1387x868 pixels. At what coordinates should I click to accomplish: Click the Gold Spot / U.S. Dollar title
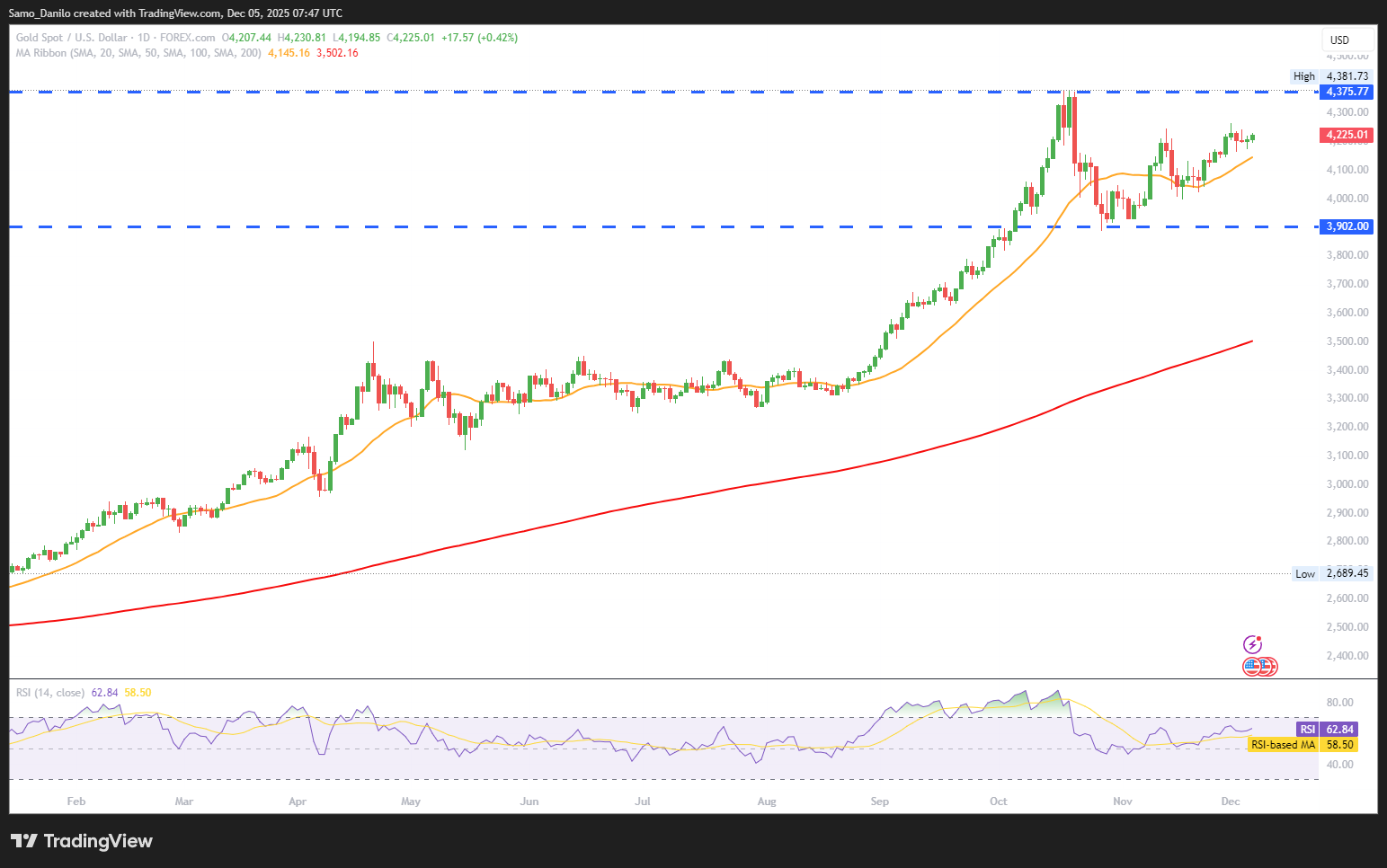[71, 38]
